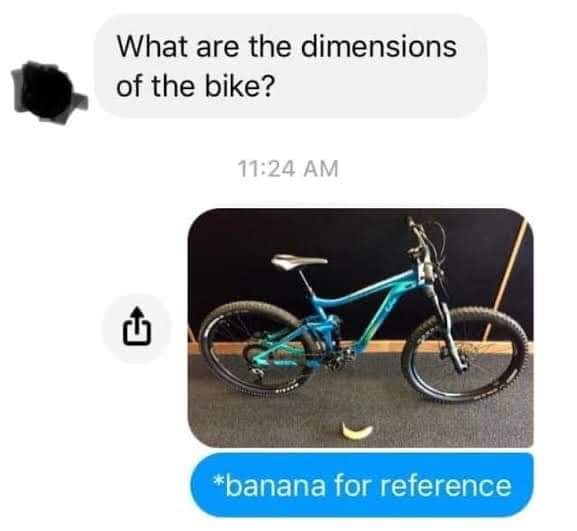Select the "What are the dimensions" message bubble
This screenshot has width=577, height=531.
coord(291,66)
